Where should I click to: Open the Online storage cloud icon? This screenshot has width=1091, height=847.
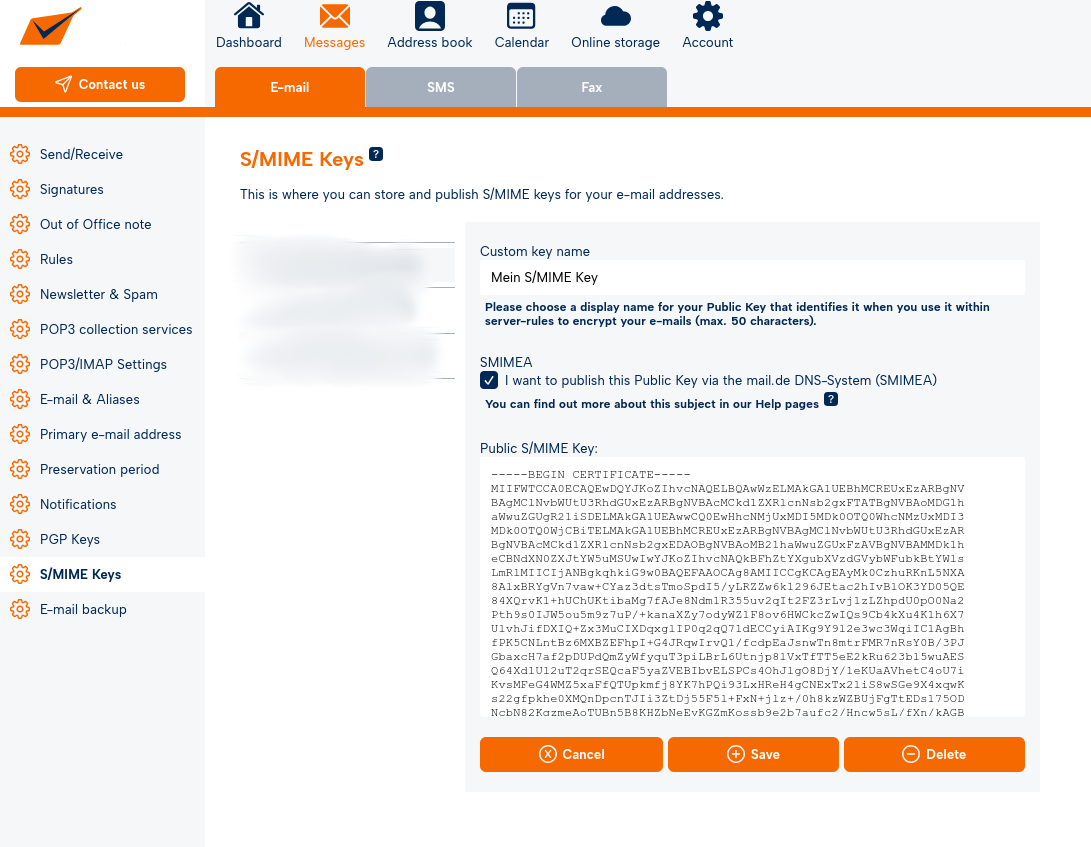[615, 17]
